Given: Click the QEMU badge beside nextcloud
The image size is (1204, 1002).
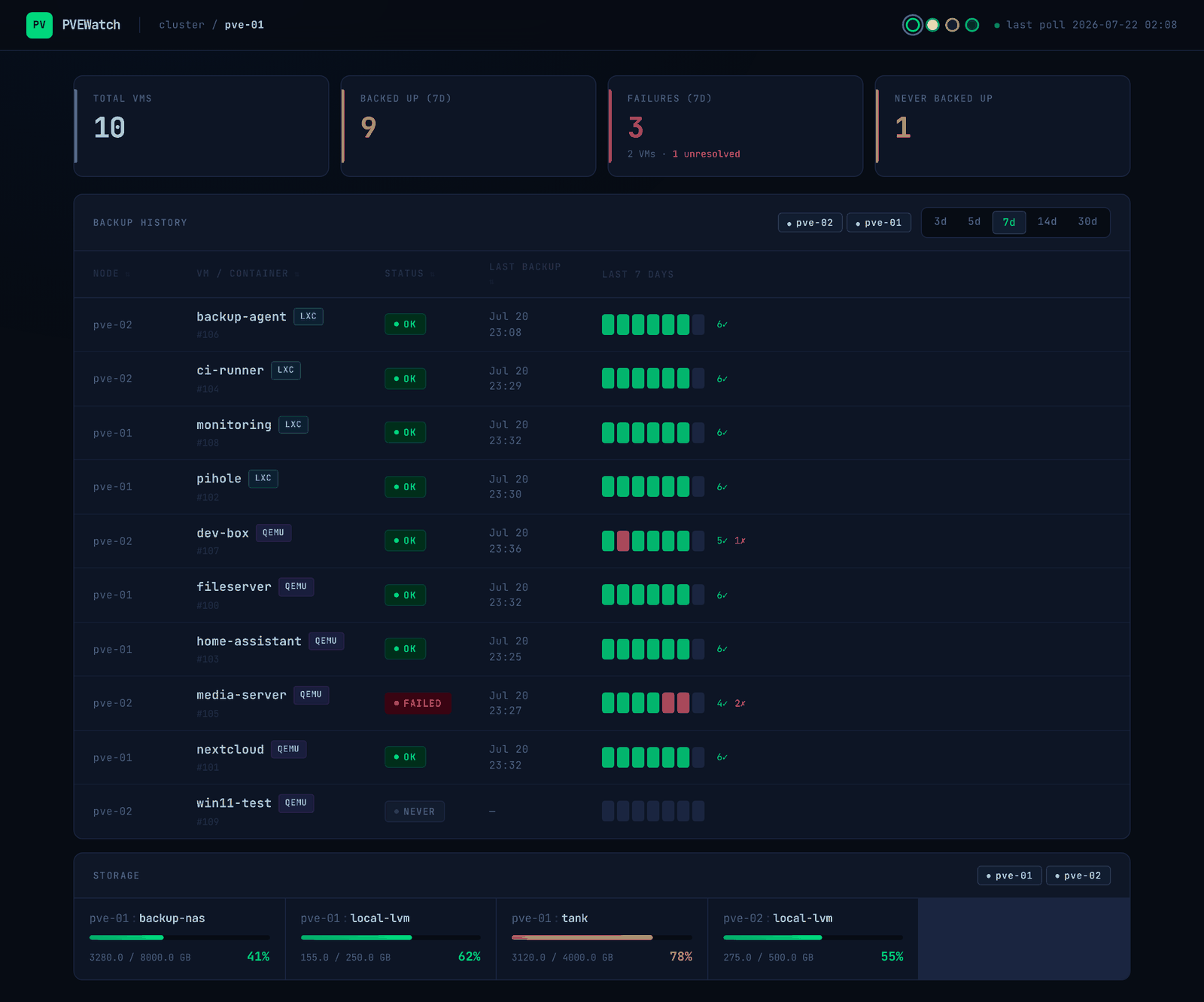Looking at the screenshot, I should point(289,749).
